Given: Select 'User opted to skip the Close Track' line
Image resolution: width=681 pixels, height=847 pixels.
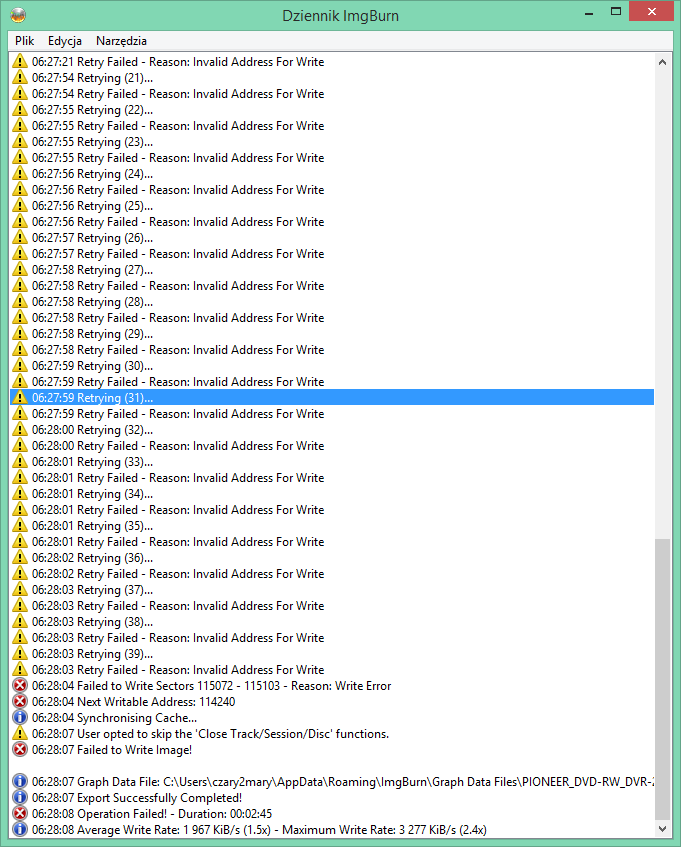Looking at the screenshot, I should pos(332,734).
